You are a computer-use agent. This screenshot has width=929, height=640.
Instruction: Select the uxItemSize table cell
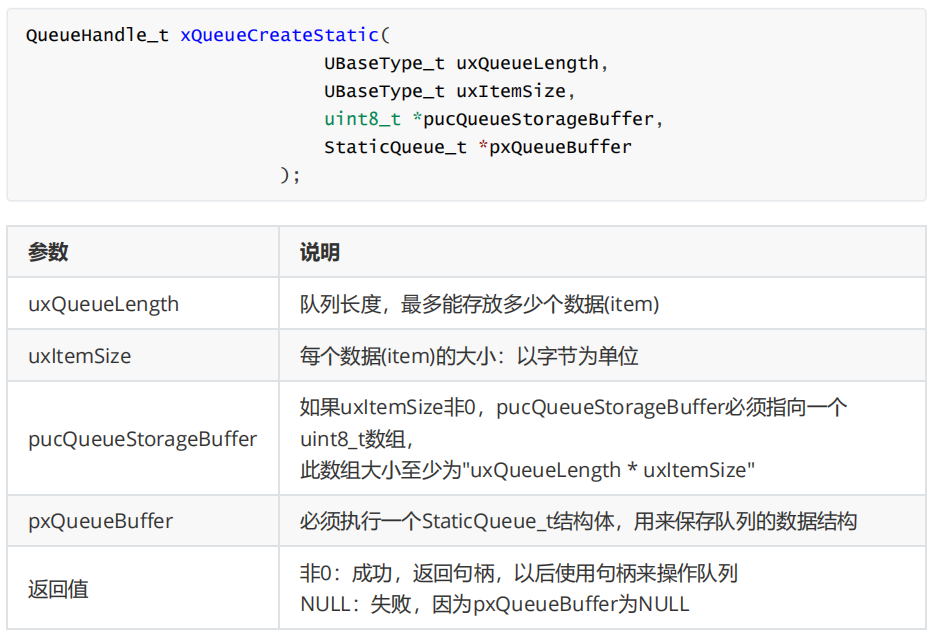pos(143,356)
